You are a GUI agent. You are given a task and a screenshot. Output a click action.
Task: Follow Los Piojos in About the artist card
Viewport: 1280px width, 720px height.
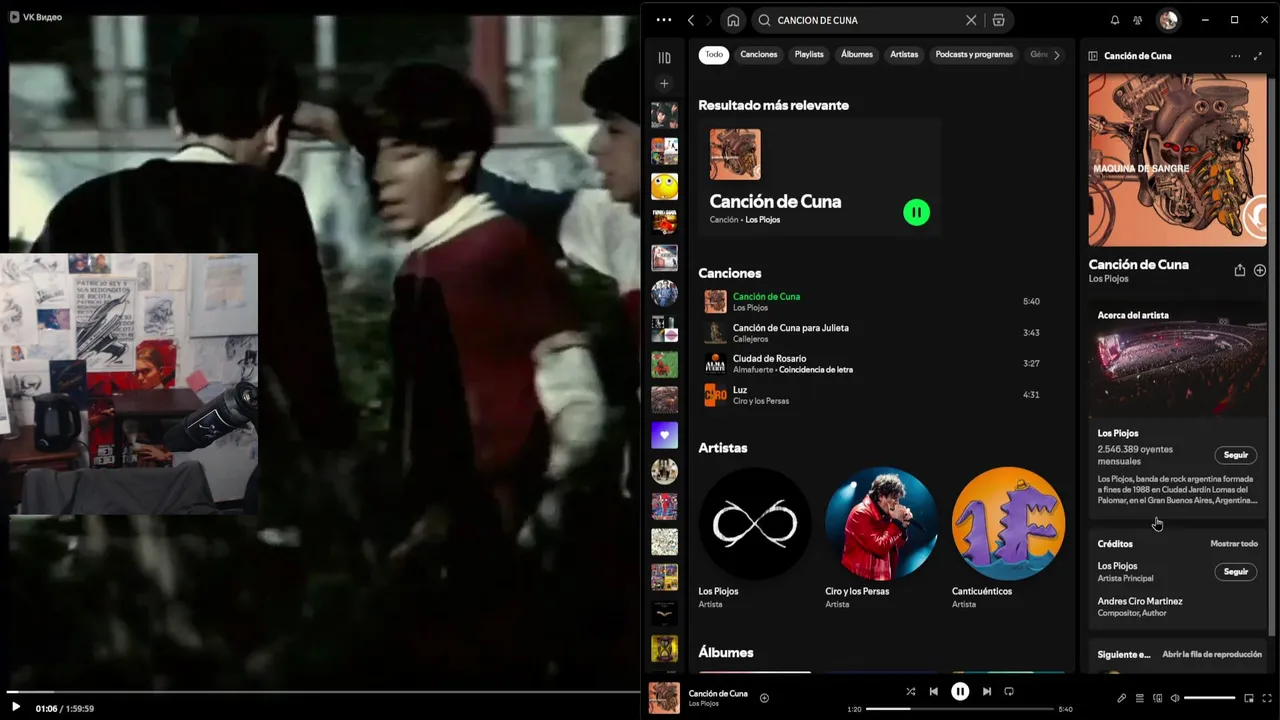coord(1236,455)
